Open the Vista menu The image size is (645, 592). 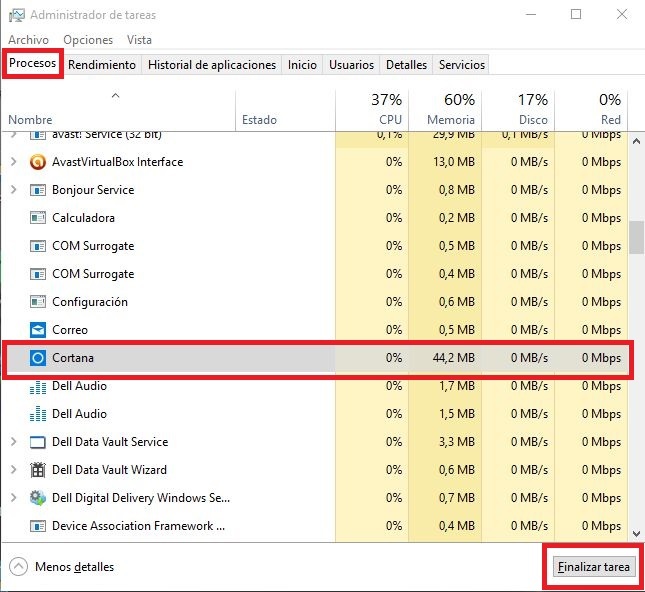139,40
